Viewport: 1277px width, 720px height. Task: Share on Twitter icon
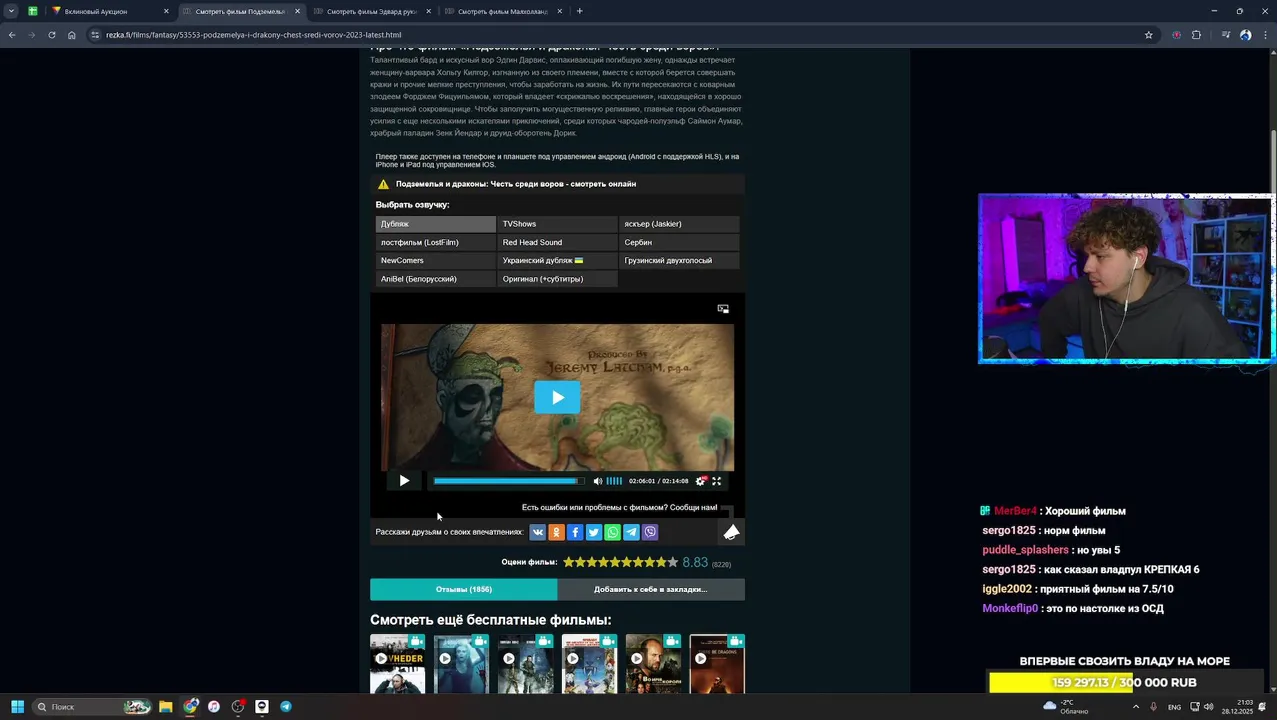click(x=594, y=532)
